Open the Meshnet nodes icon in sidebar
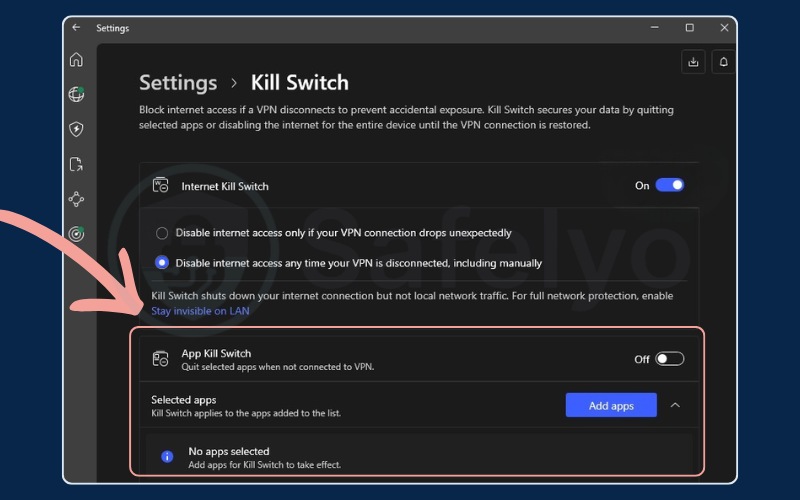The height and width of the screenshot is (500, 800). (x=76, y=199)
